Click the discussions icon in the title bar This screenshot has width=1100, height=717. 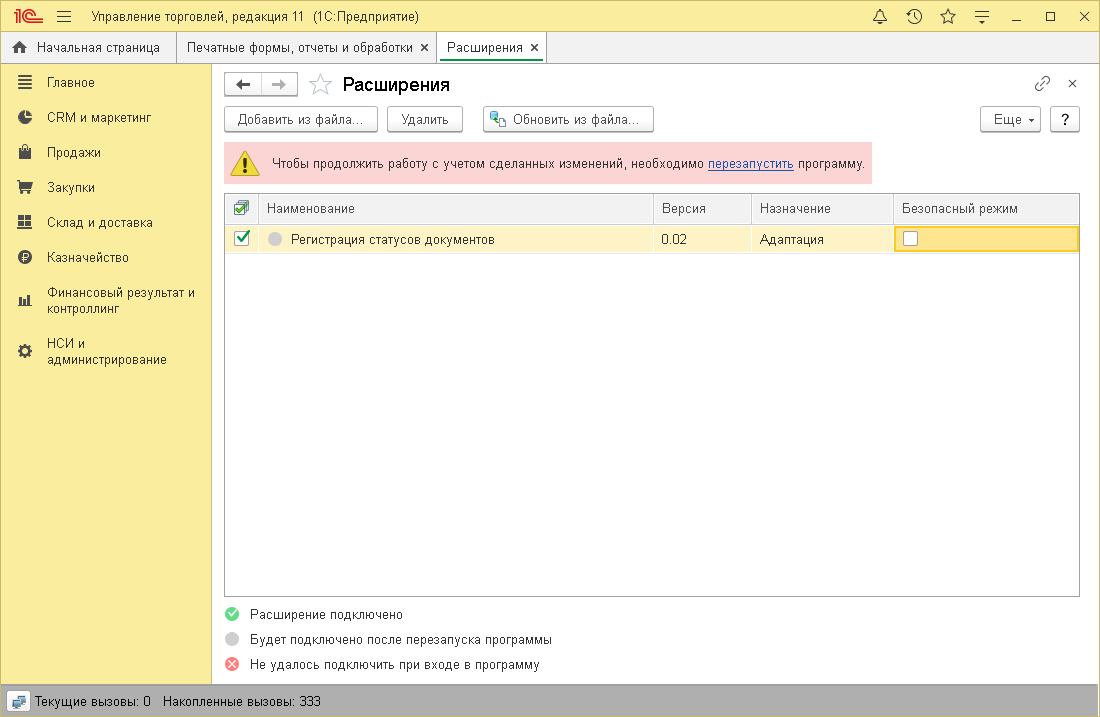click(x=981, y=16)
